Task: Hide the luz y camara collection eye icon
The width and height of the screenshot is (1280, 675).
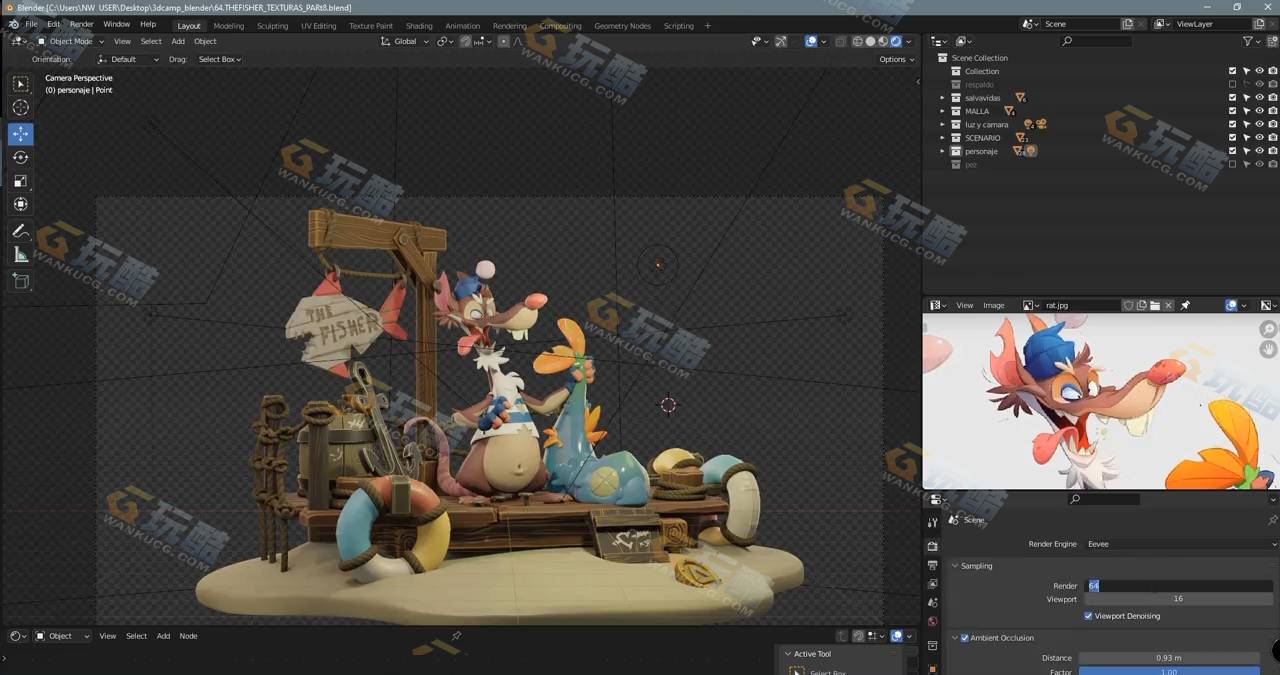Action: click(1259, 124)
